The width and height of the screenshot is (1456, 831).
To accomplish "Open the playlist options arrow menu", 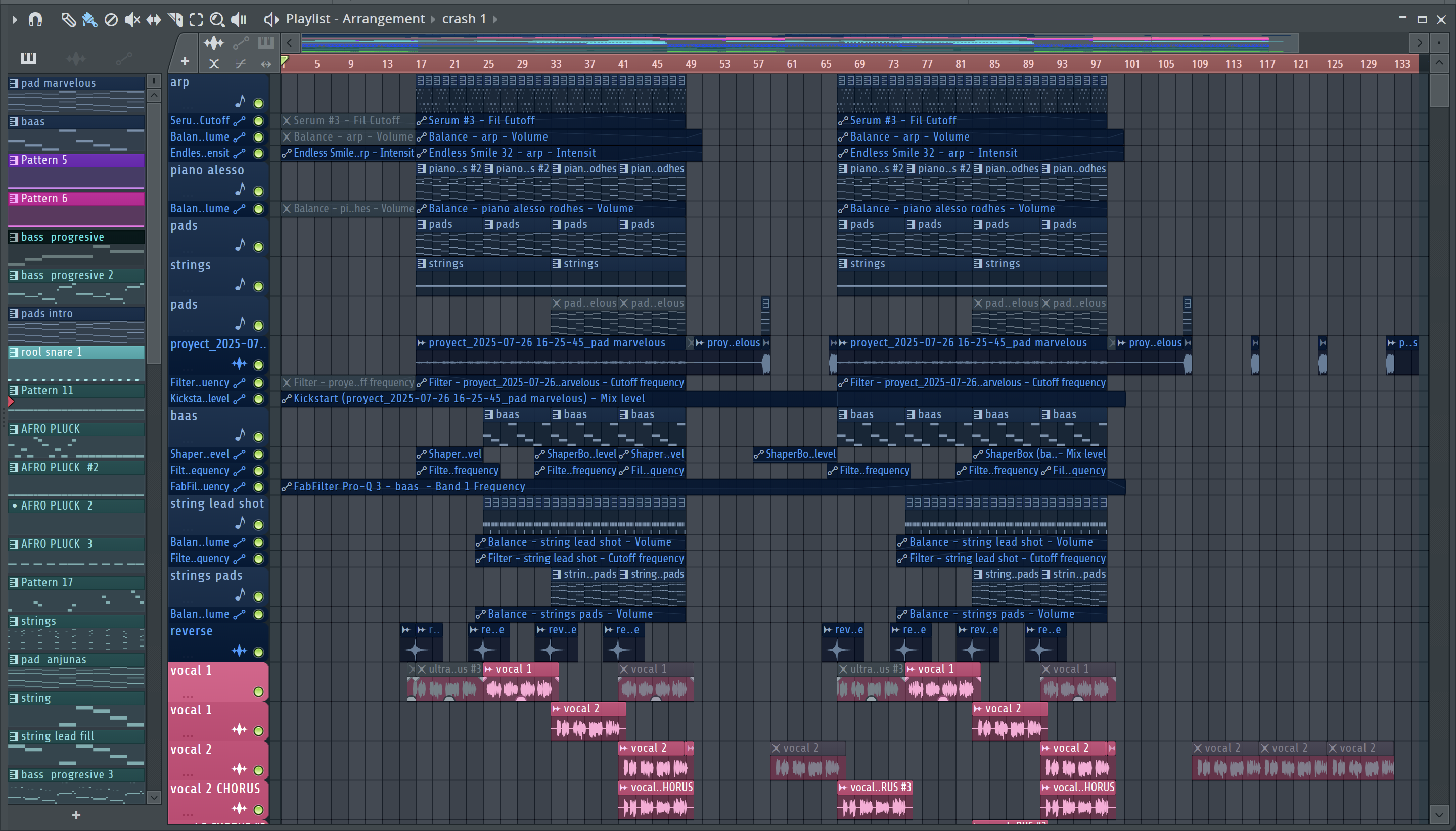I will [15, 19].
